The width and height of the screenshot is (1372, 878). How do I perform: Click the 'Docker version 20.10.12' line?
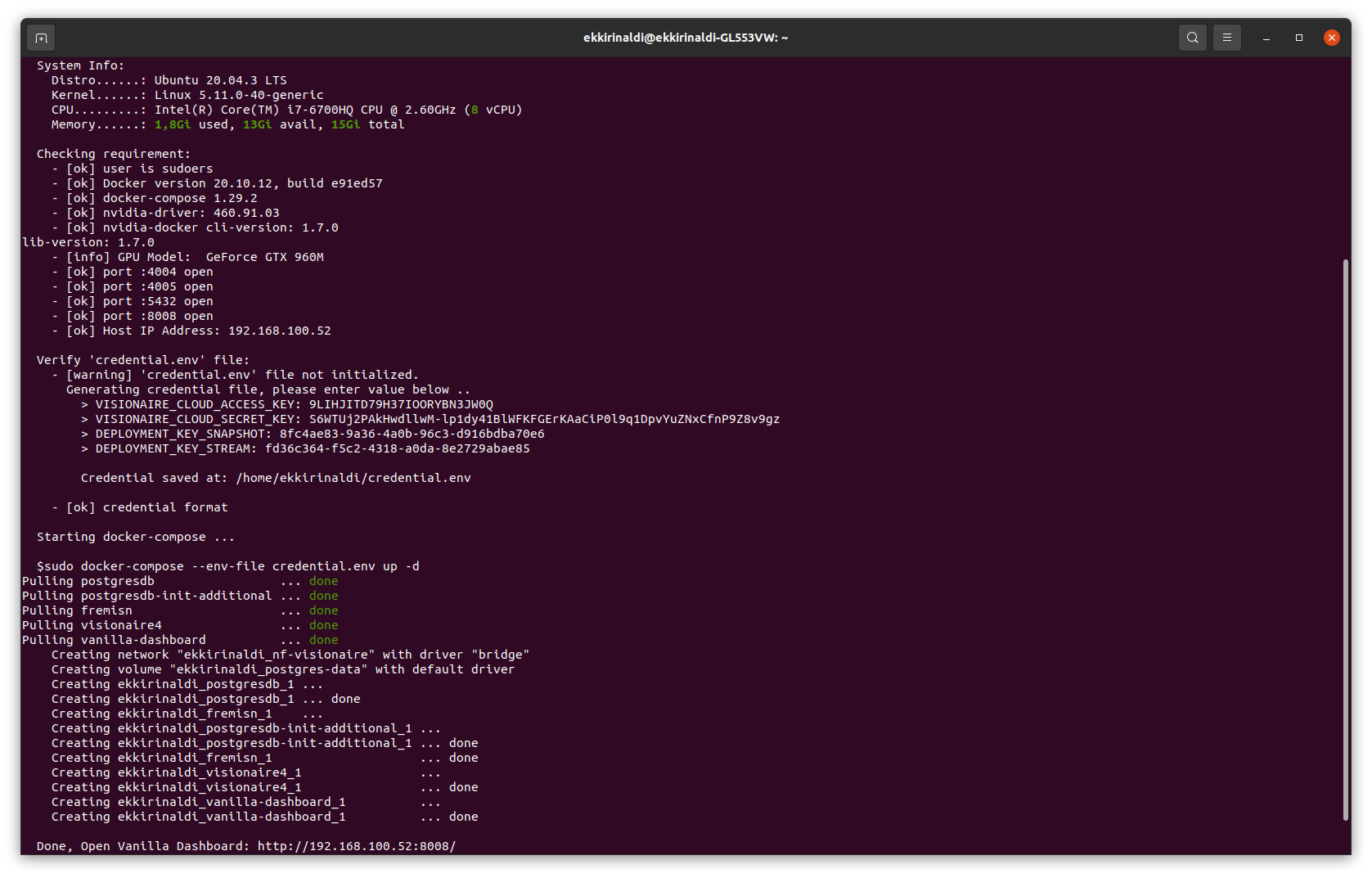[x=217, y=183]
